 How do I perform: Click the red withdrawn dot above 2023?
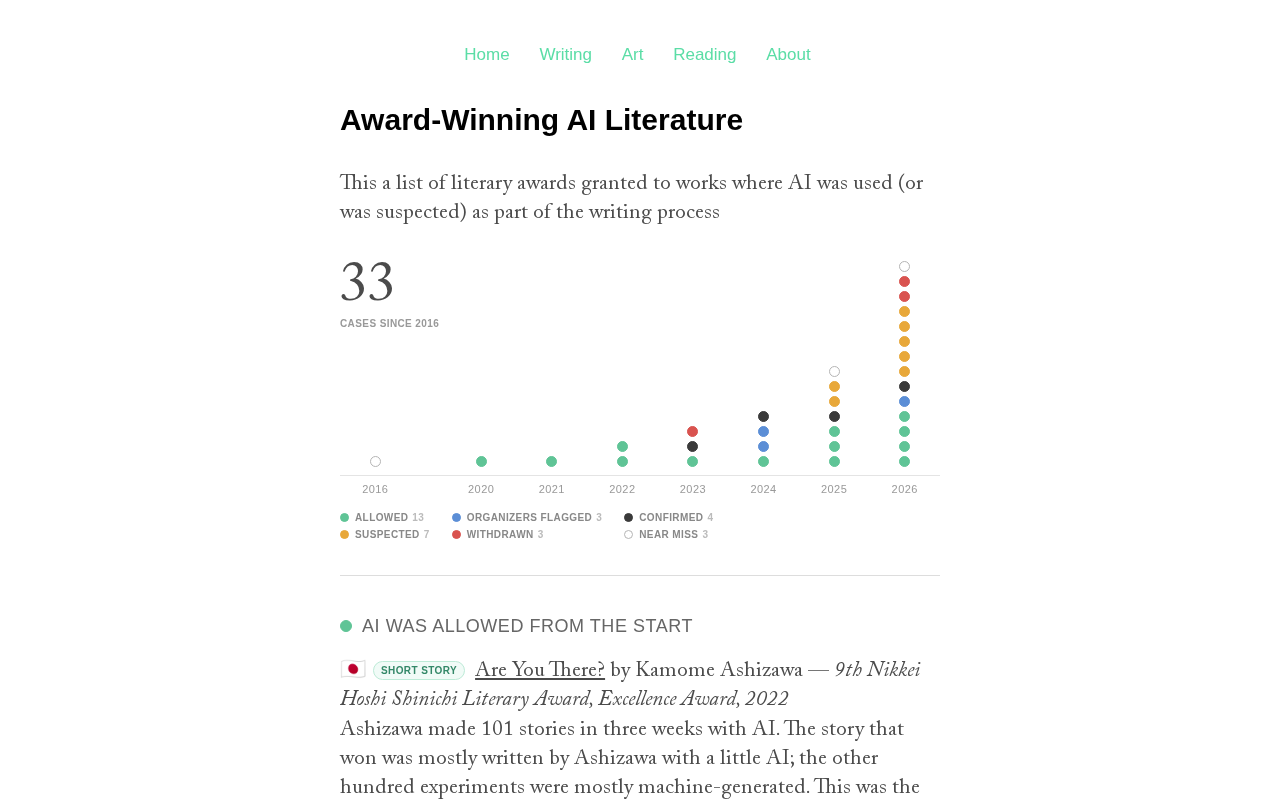(693, 432)
